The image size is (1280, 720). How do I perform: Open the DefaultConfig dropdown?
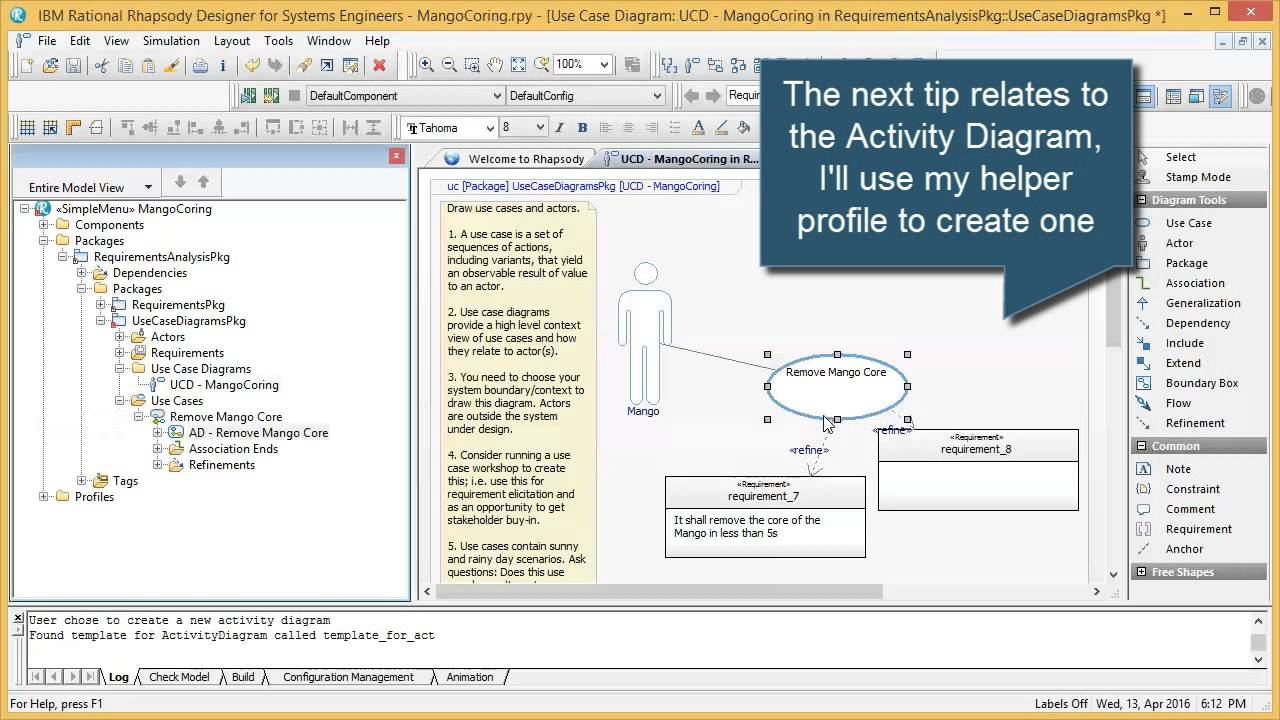pyautogui.click(x=657, y=96)
